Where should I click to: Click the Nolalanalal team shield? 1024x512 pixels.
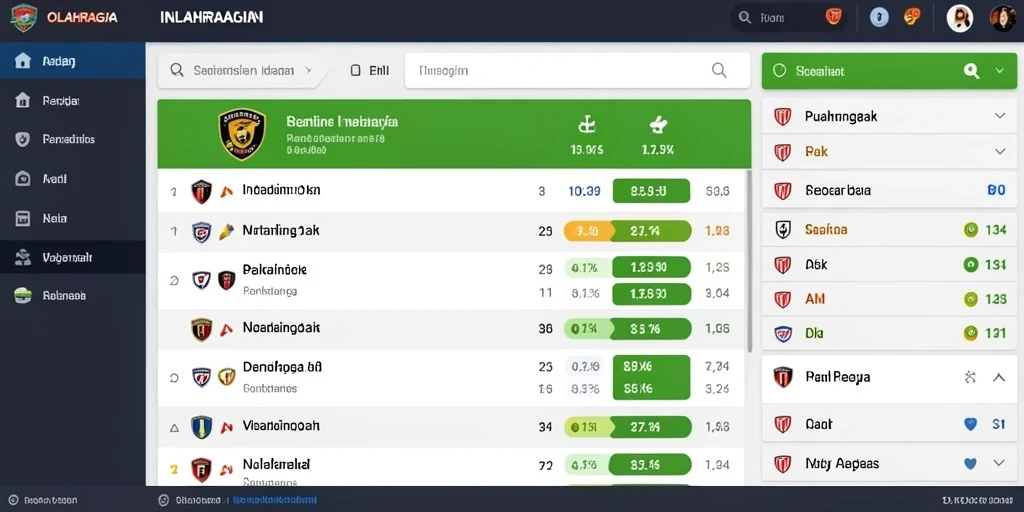click(201, 469)
